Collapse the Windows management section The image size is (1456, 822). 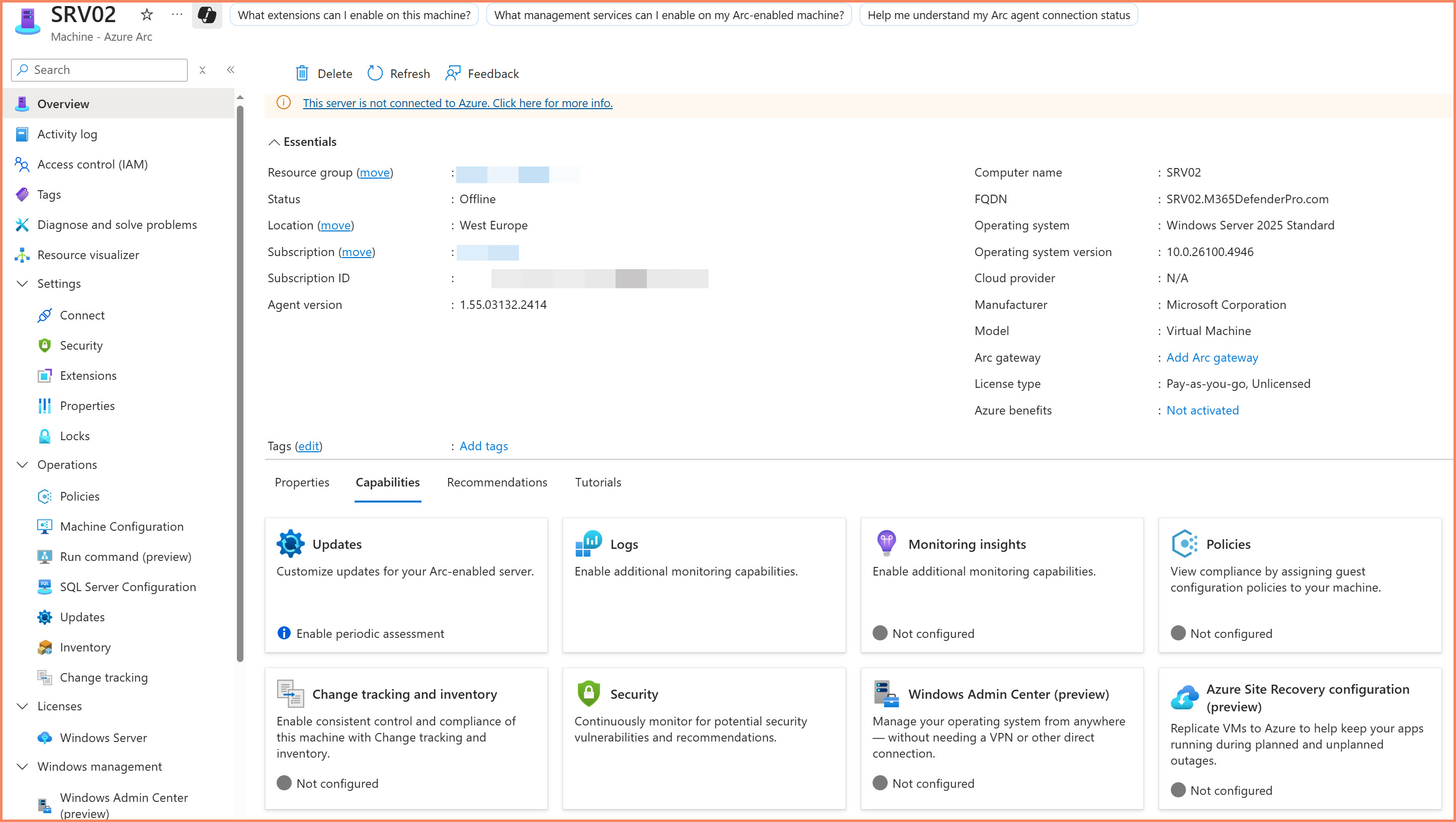click(23, 767)
